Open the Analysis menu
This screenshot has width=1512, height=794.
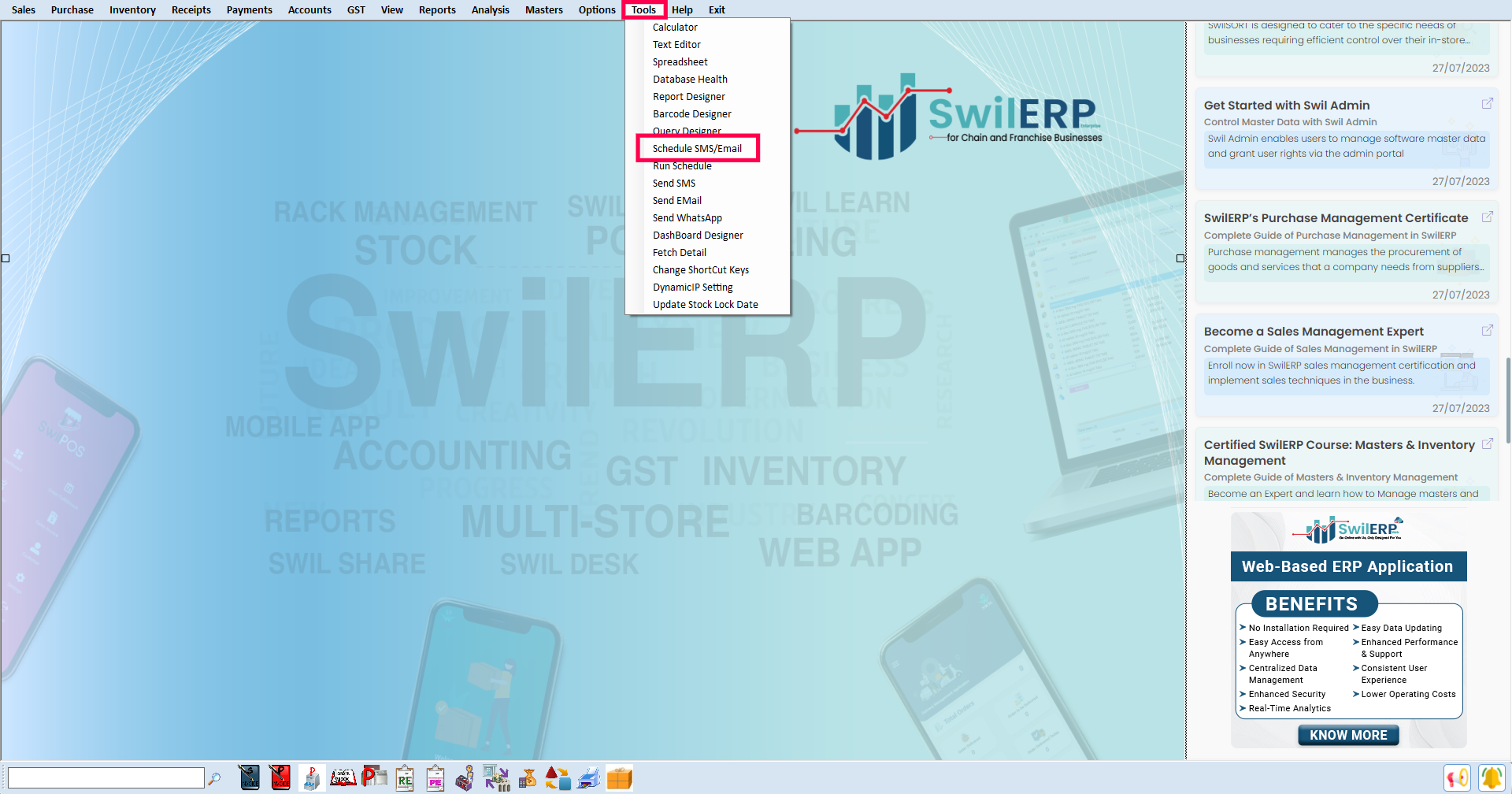coord(491,9)
